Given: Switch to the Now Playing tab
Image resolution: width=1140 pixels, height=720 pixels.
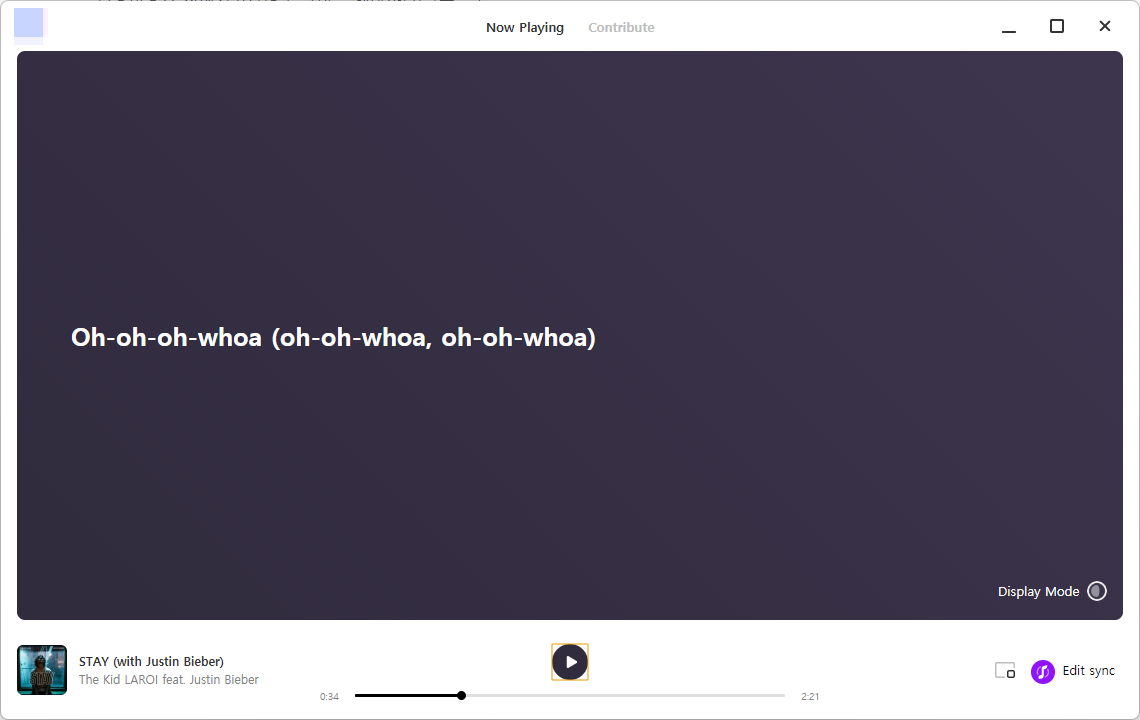Looking at the screenshot, I should [x=524, y=28].
